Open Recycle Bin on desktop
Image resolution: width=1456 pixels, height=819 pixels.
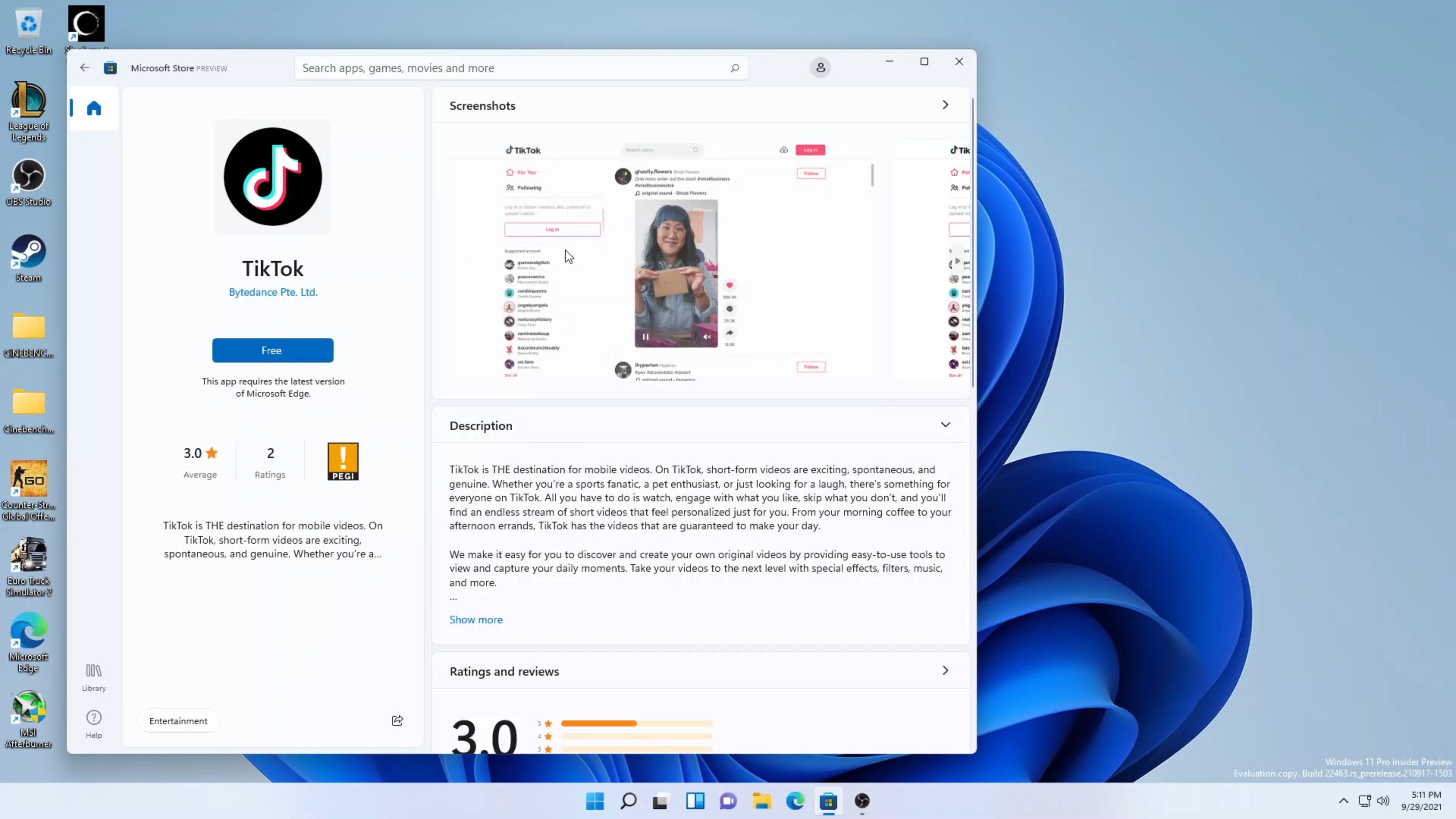(28, 31)
